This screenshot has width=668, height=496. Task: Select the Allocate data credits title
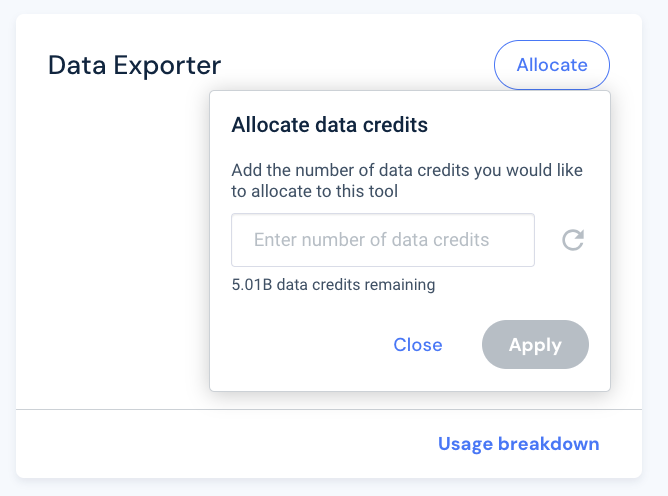click(329, 125)
